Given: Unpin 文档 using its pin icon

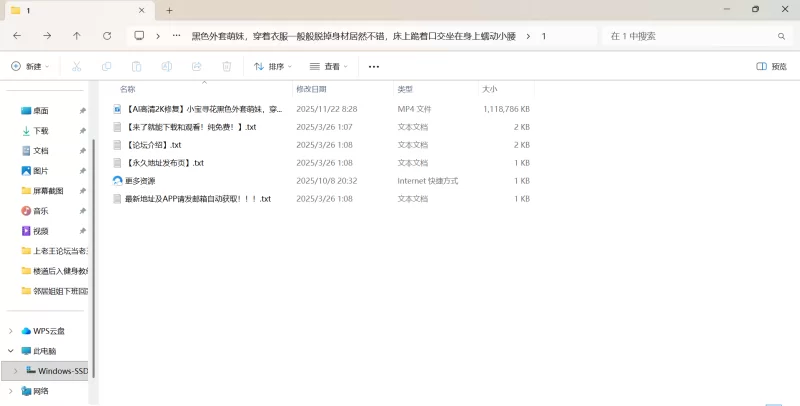Looking at the screenshot, I should click(83, 151).
